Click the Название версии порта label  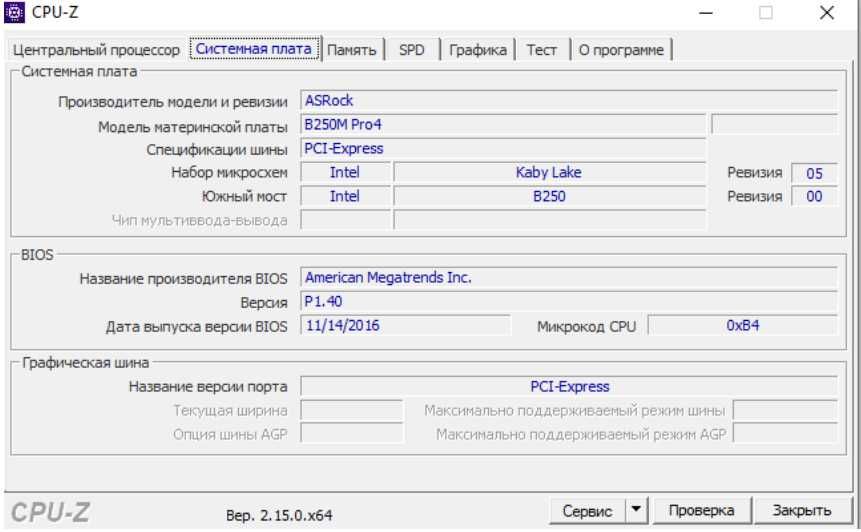point(208,387)
